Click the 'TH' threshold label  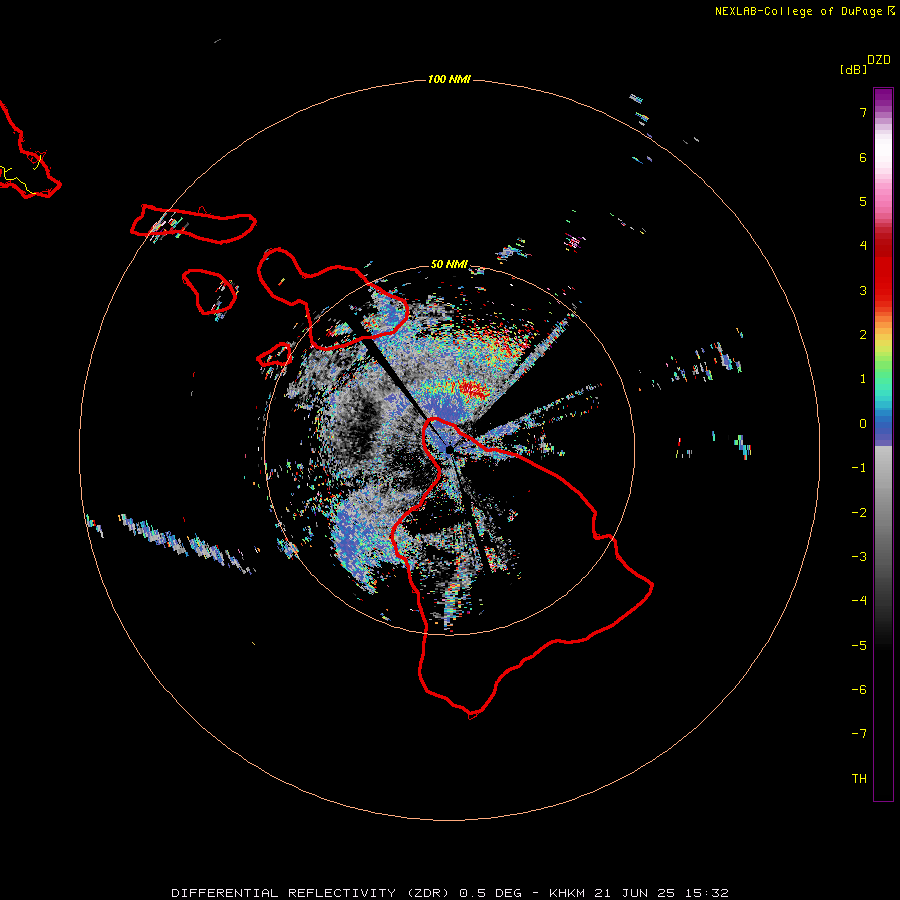pyautogui.click(x=859, y=779)
